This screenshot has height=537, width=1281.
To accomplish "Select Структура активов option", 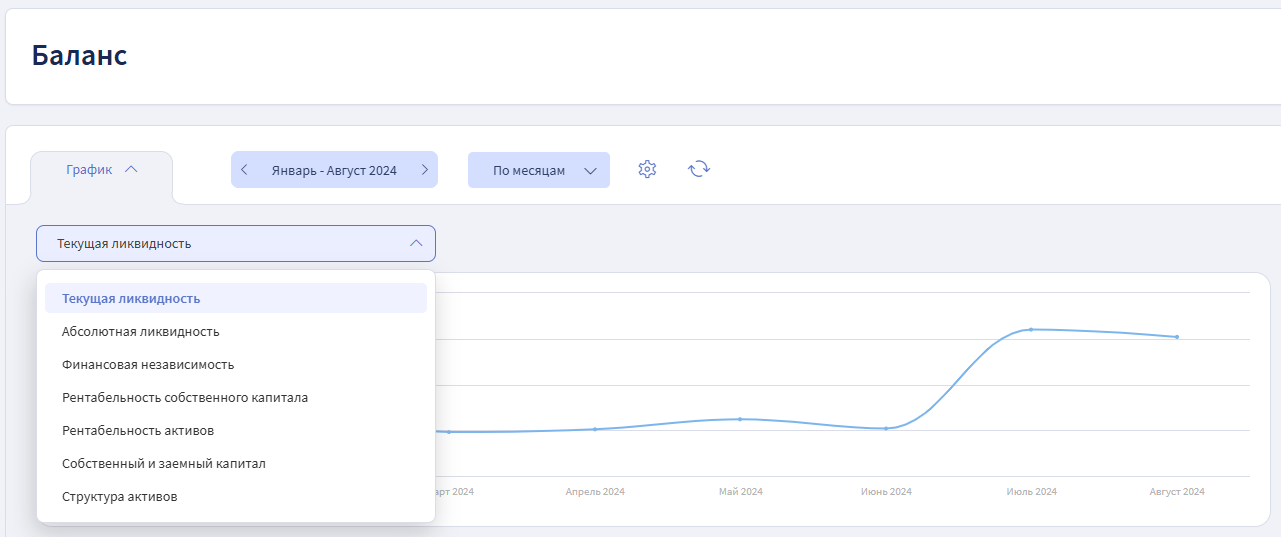I will pos(120,497).
